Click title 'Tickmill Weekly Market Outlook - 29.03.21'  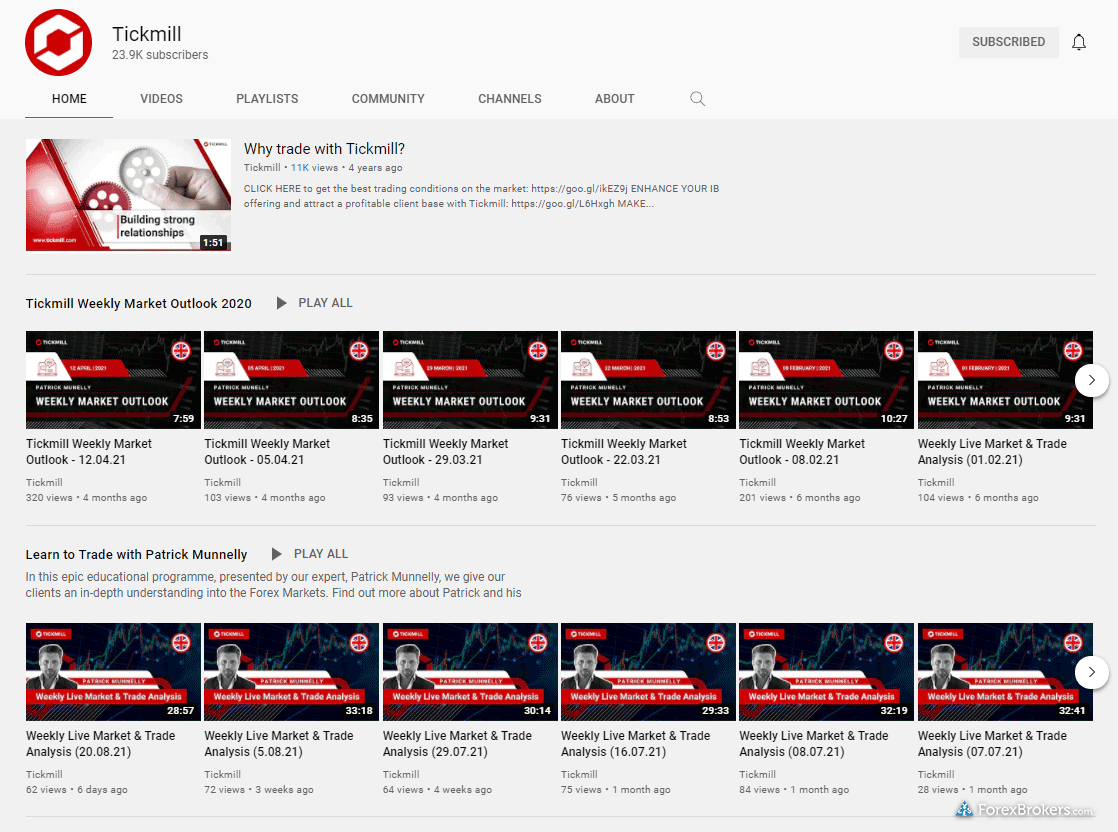click(x=446, y=452)
